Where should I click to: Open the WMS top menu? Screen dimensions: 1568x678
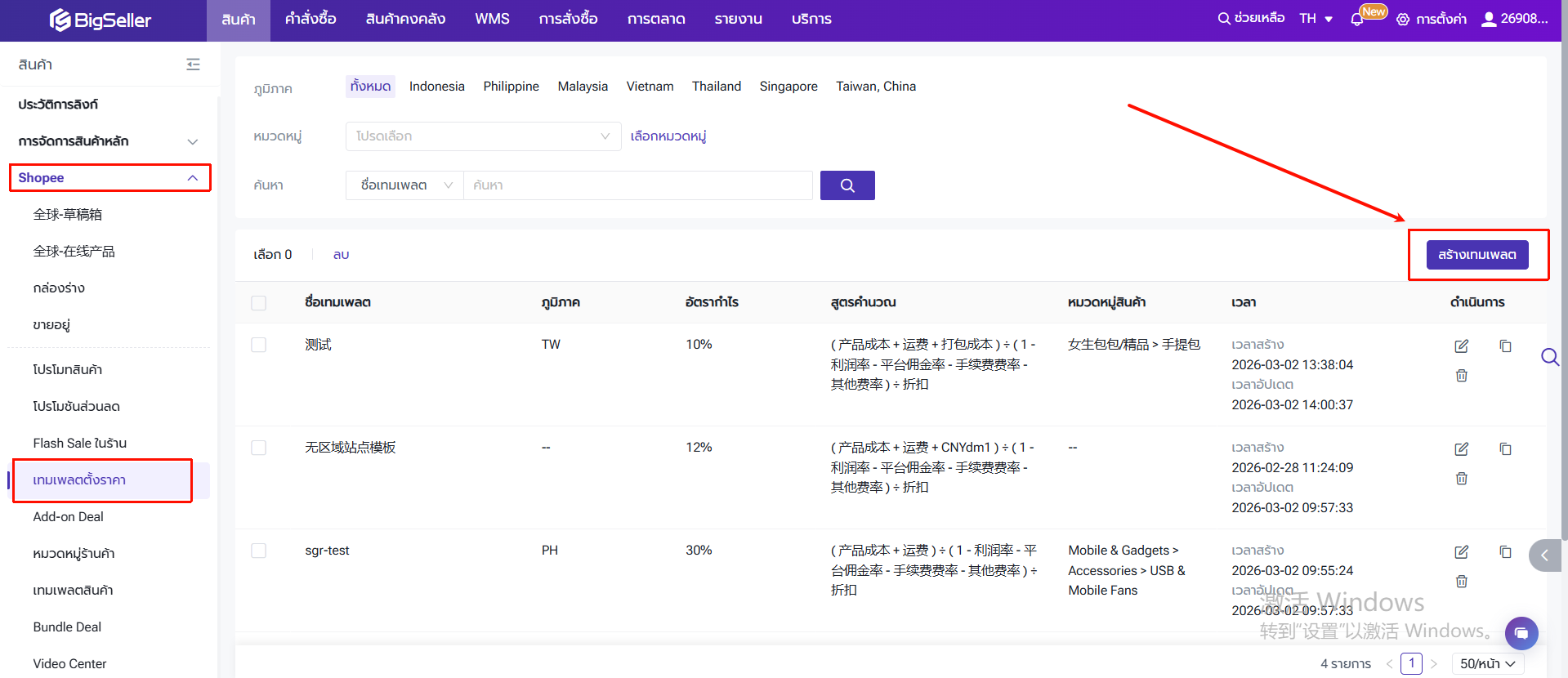(492, 20)
